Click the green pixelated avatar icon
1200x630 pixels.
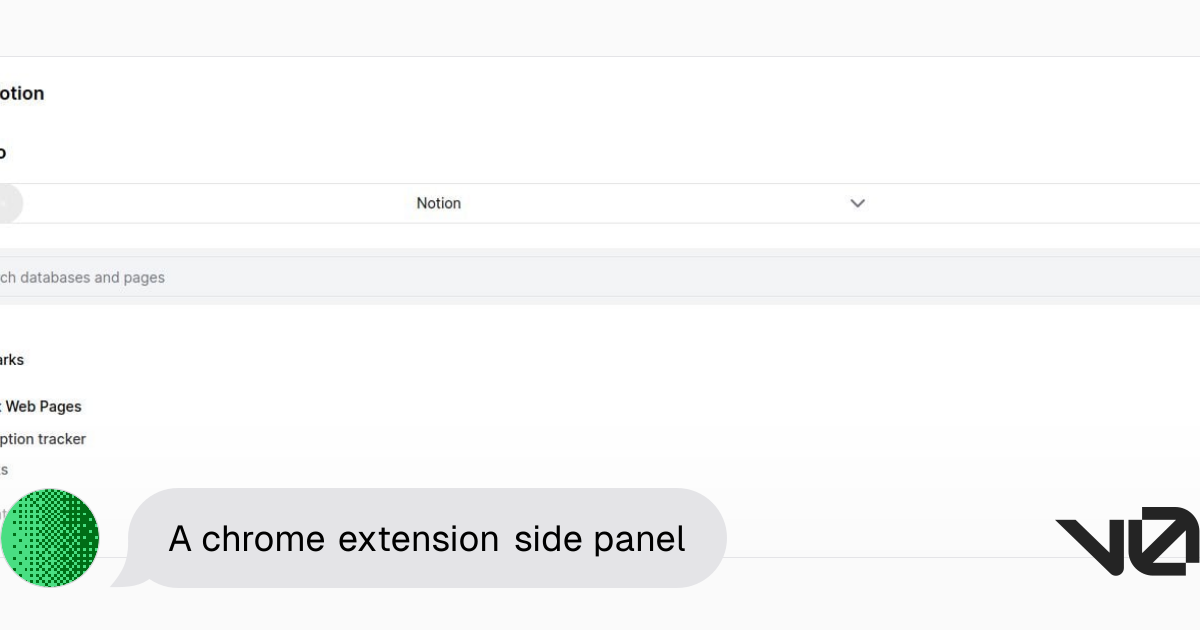pyautogui.click(x=50, y=538)
